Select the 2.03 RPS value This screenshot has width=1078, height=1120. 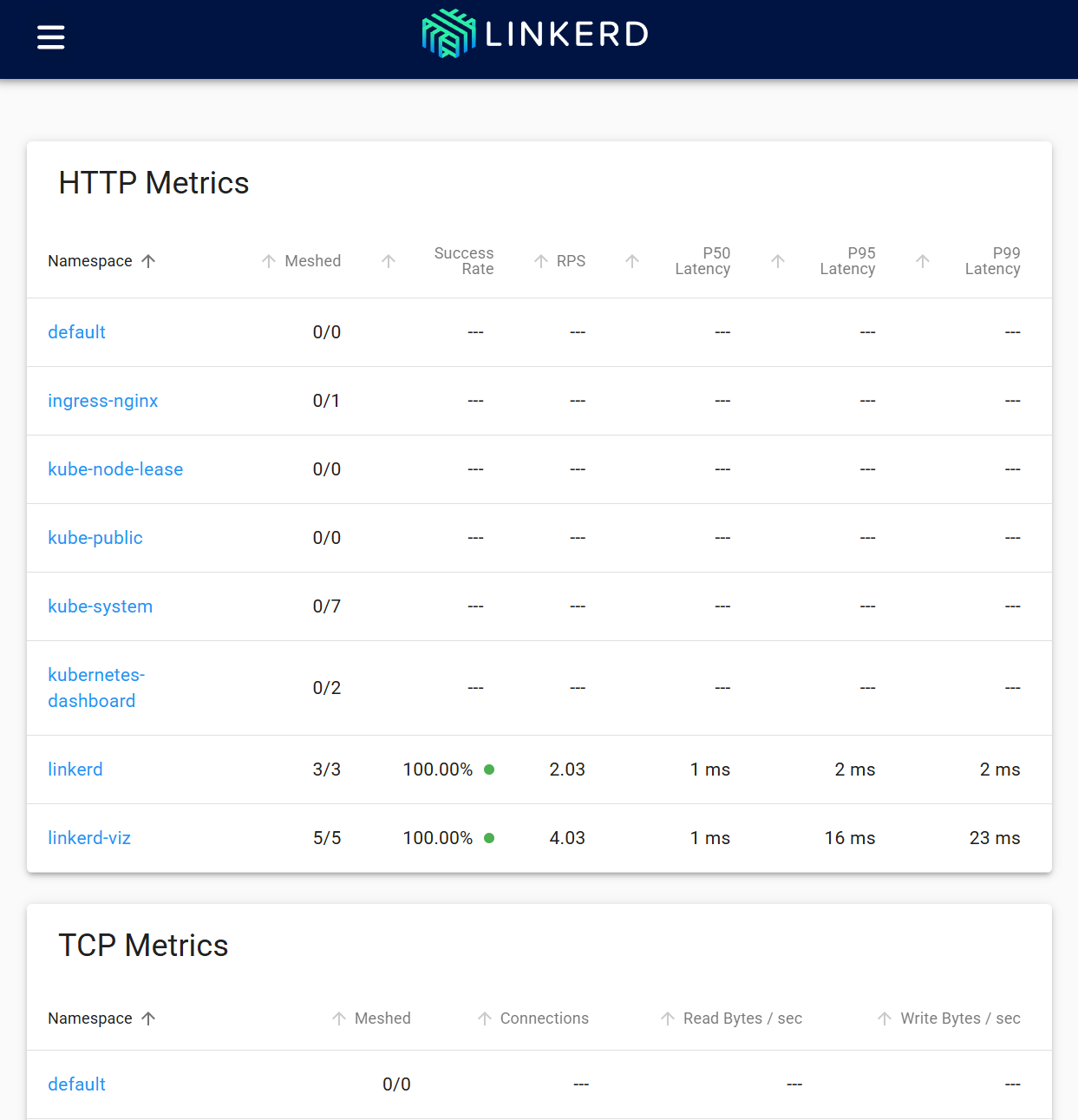click(567, 770)
